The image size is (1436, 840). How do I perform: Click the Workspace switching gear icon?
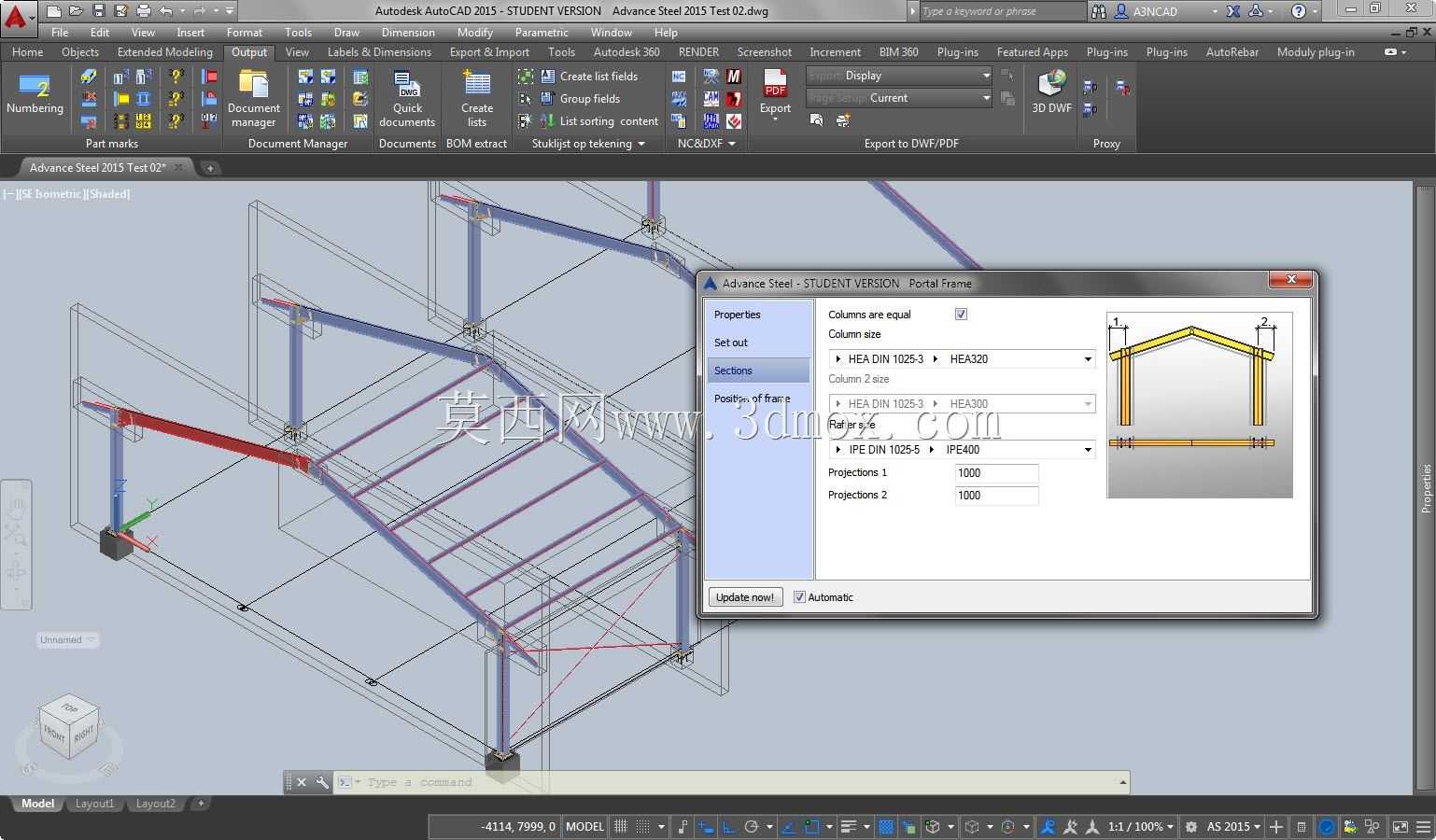pyautogui.click(x=1191, y=827)
